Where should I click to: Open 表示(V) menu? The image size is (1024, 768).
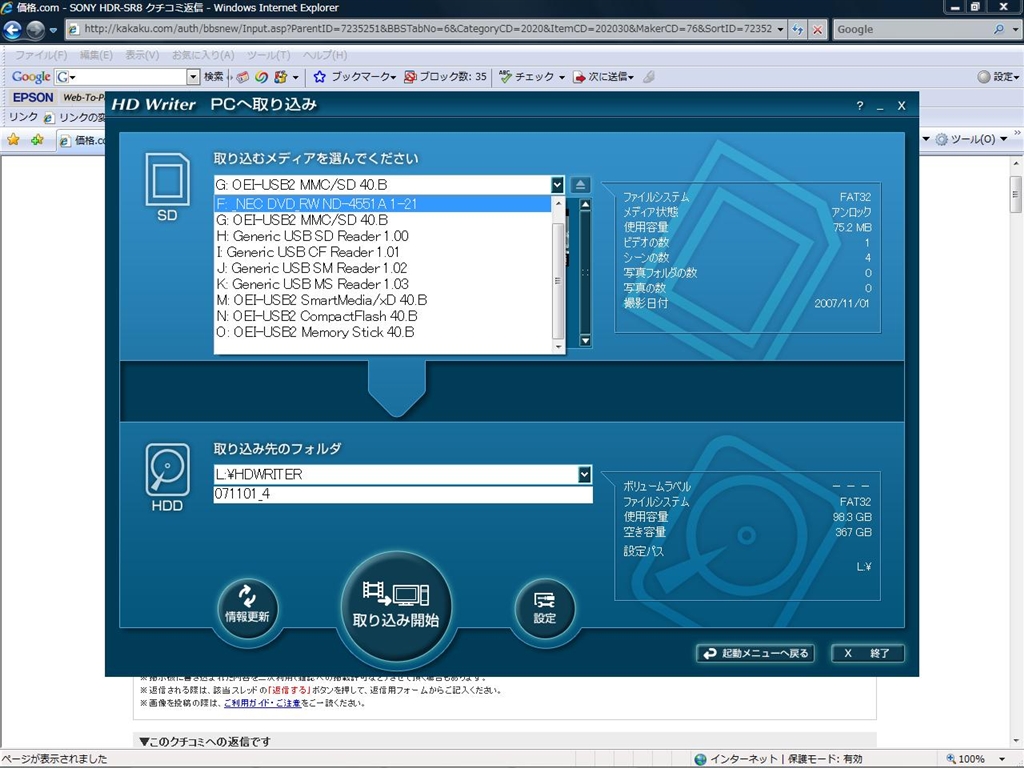coord(142,55)
